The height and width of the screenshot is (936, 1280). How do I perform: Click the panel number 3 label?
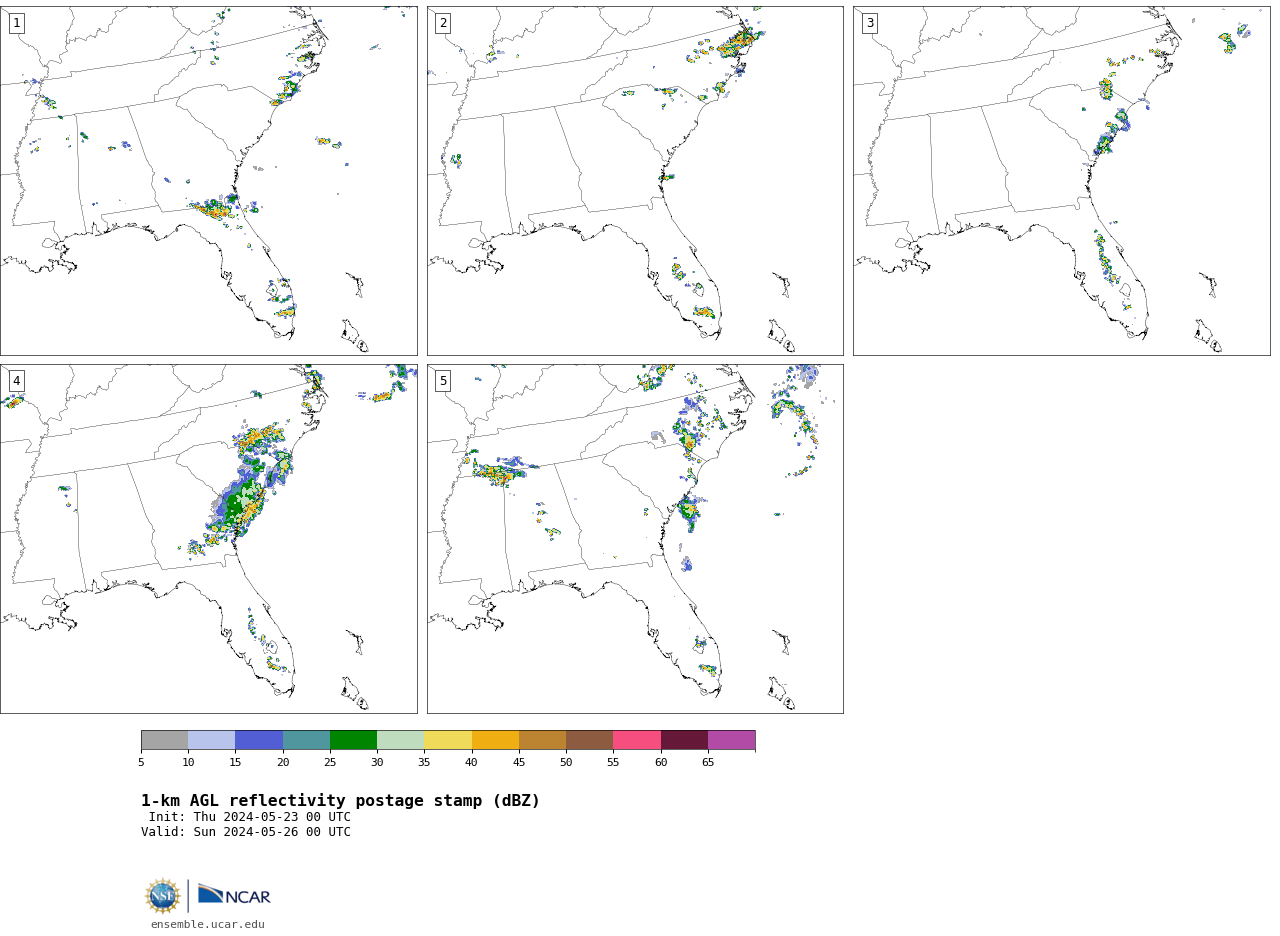(869, 23)
